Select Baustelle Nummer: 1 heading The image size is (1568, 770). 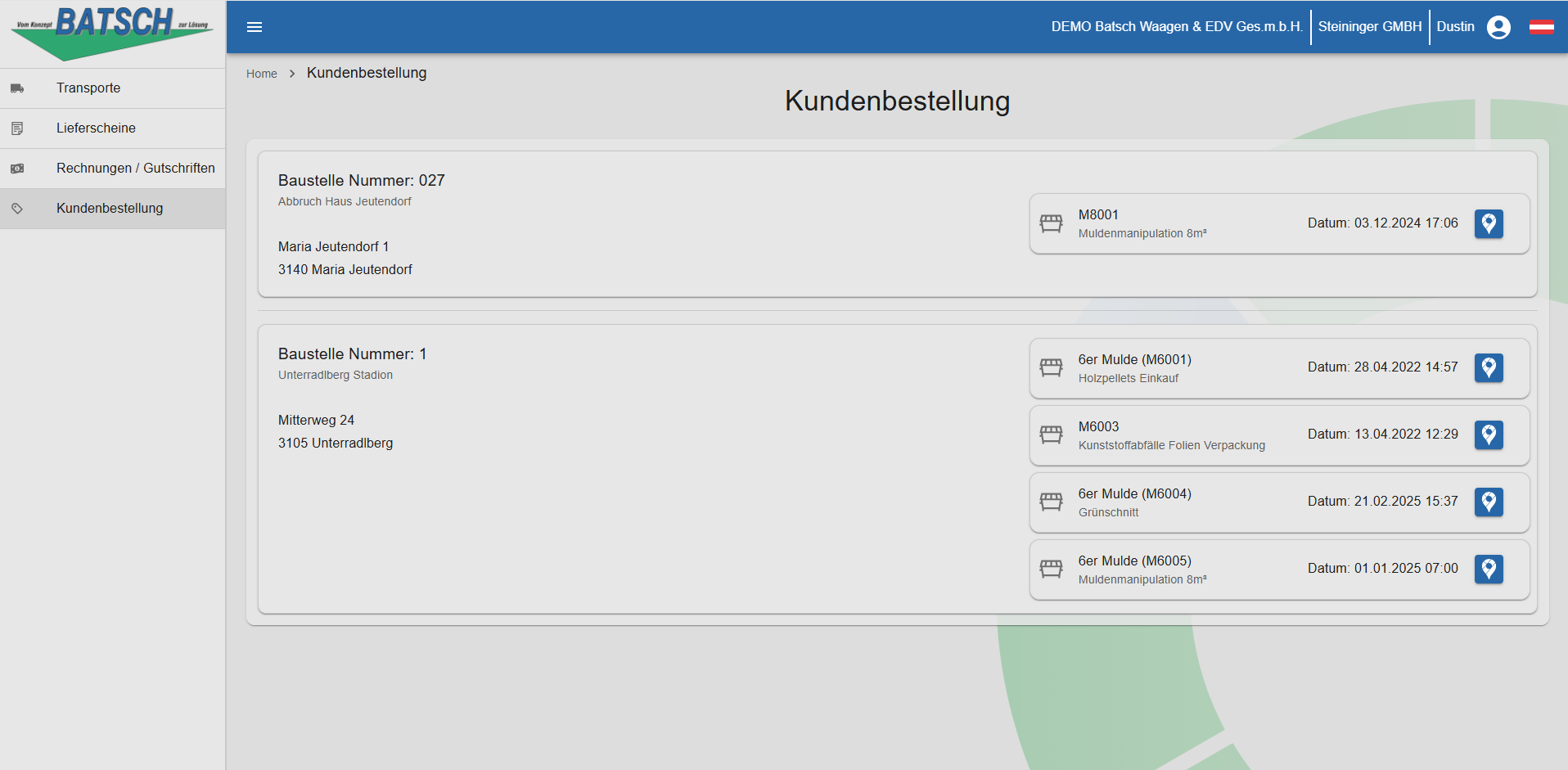pos(353,354)
